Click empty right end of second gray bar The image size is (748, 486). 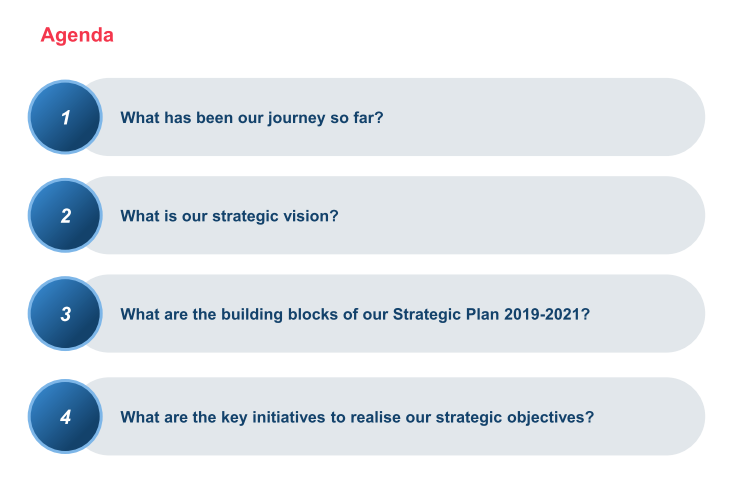[640, 215]
